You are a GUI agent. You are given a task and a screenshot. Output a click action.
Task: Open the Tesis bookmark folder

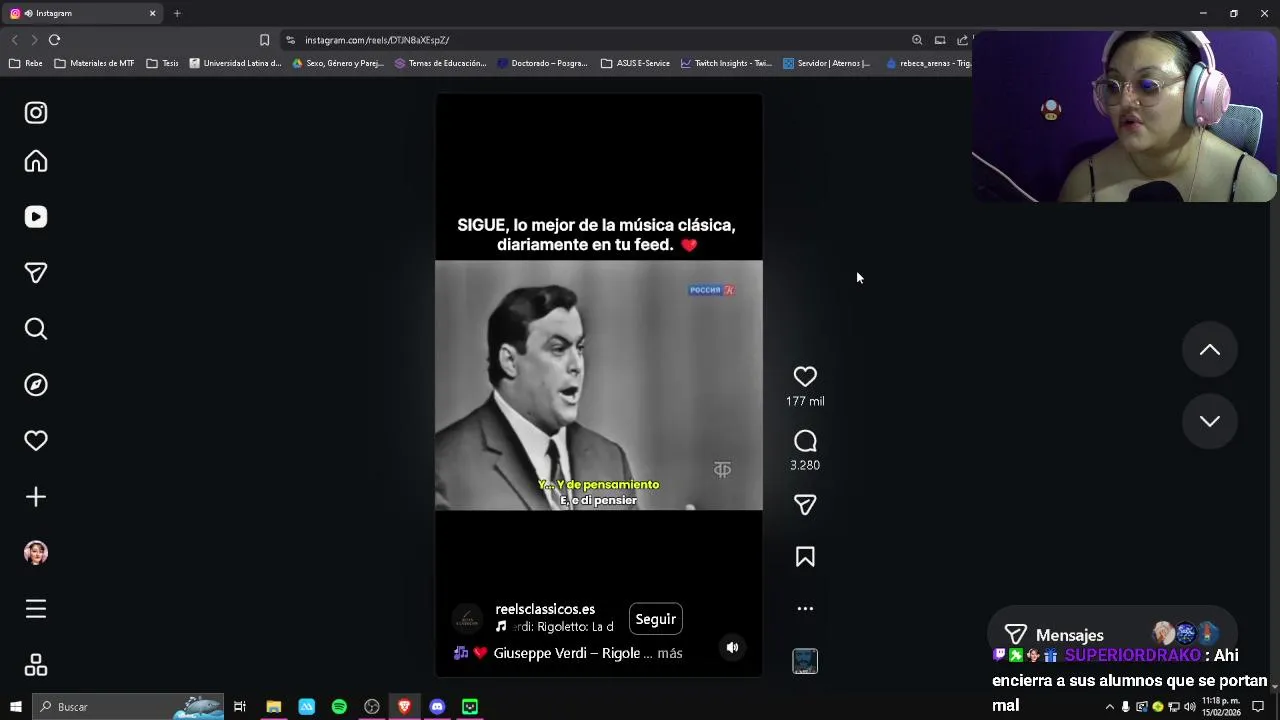162,63
